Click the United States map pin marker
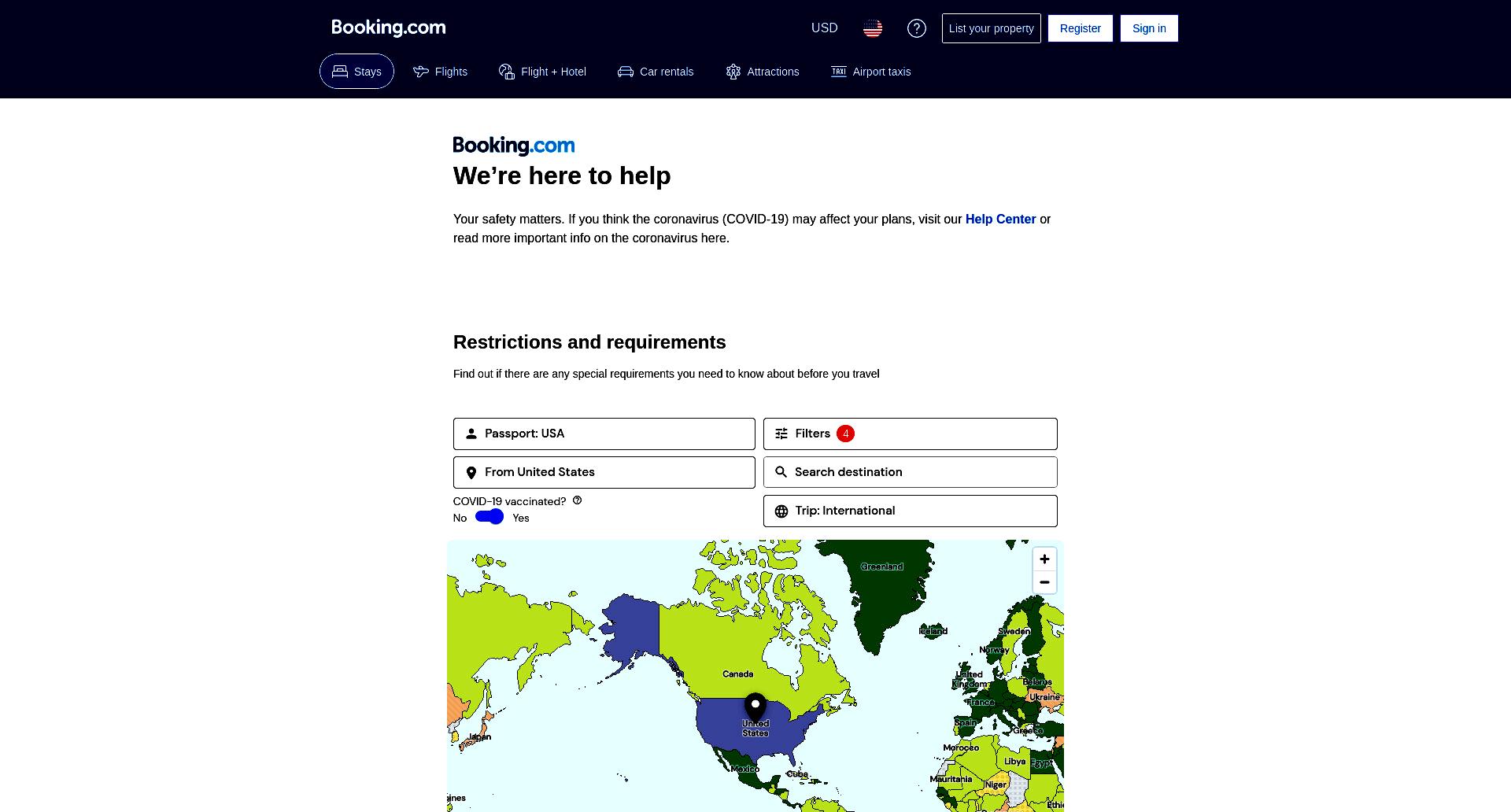The image size is (1511, 812). pyautogui.click(x=755, y=707)
